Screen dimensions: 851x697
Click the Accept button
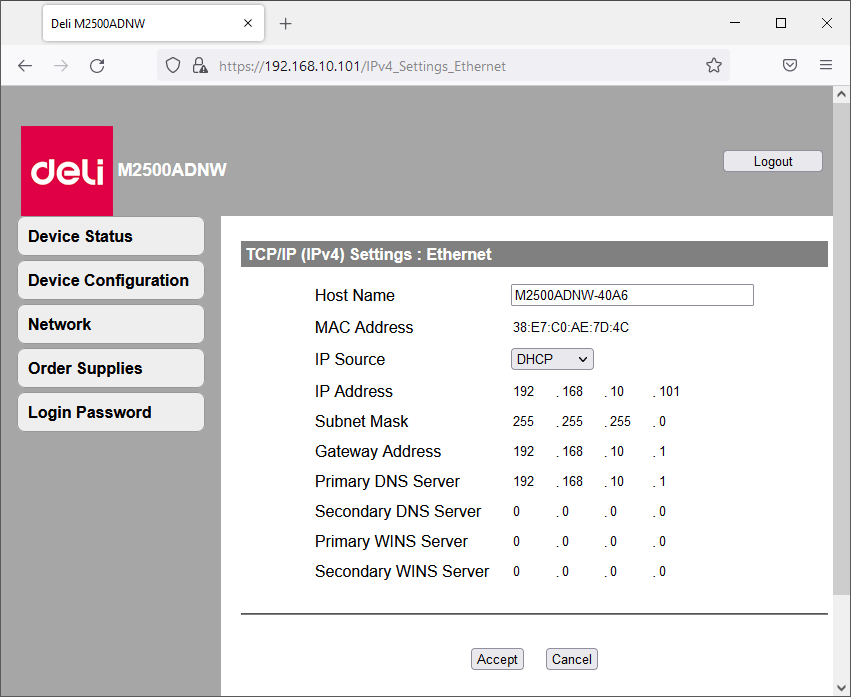click(x=497, y=659)
